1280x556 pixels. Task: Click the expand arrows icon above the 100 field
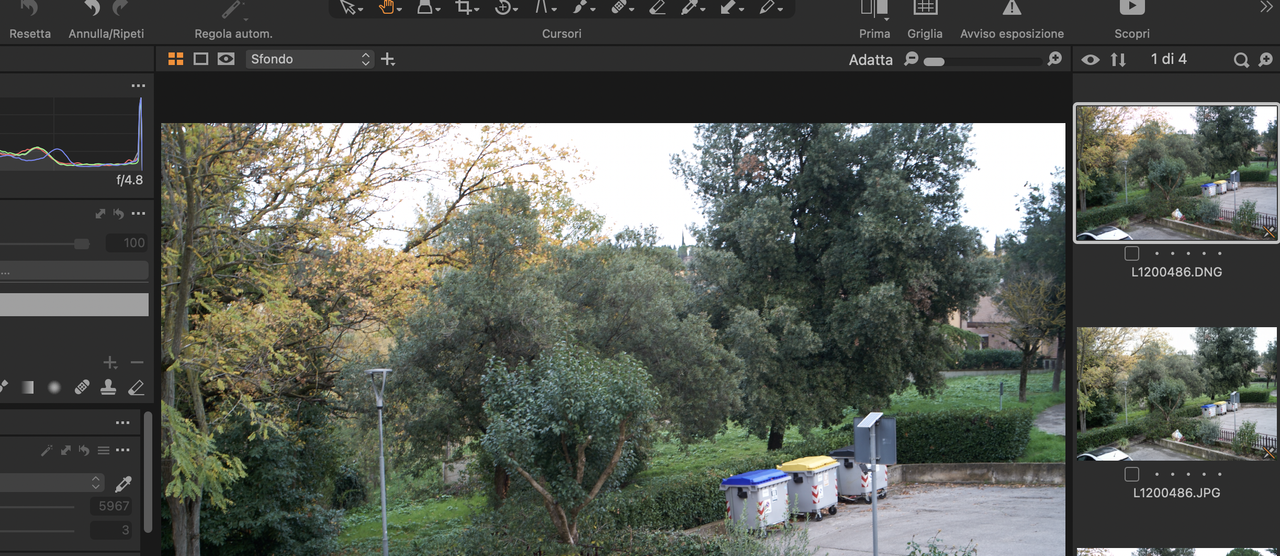(101, 214)
